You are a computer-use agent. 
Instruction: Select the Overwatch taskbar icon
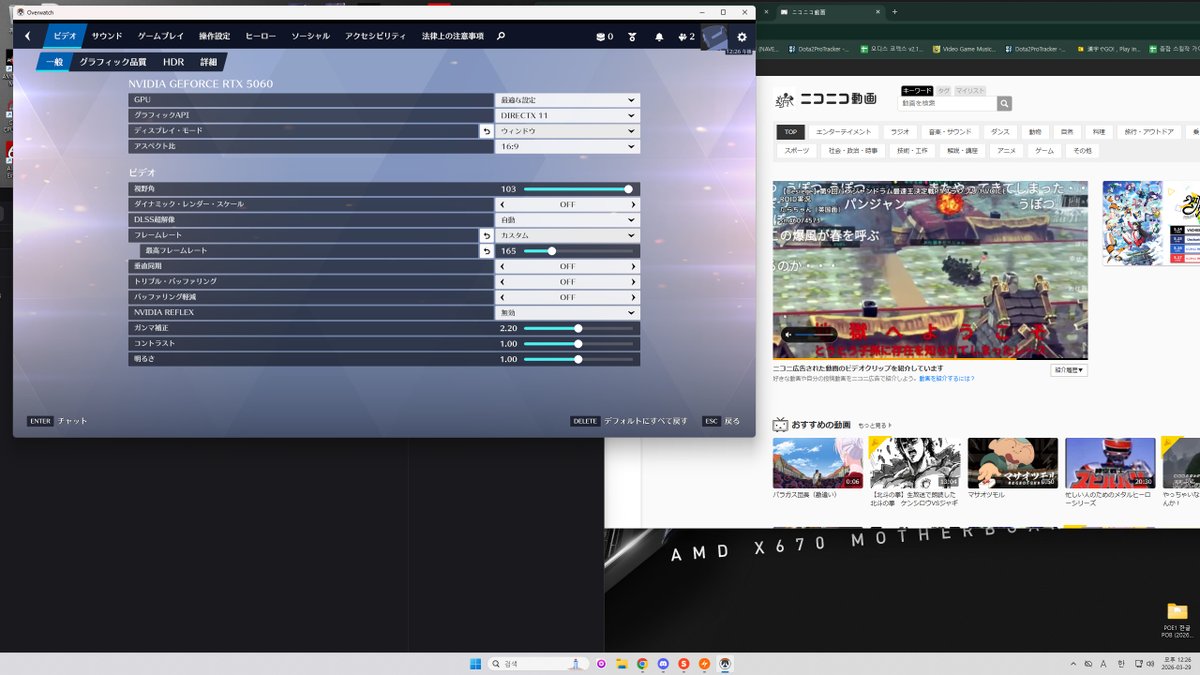[x=726, y=663]
